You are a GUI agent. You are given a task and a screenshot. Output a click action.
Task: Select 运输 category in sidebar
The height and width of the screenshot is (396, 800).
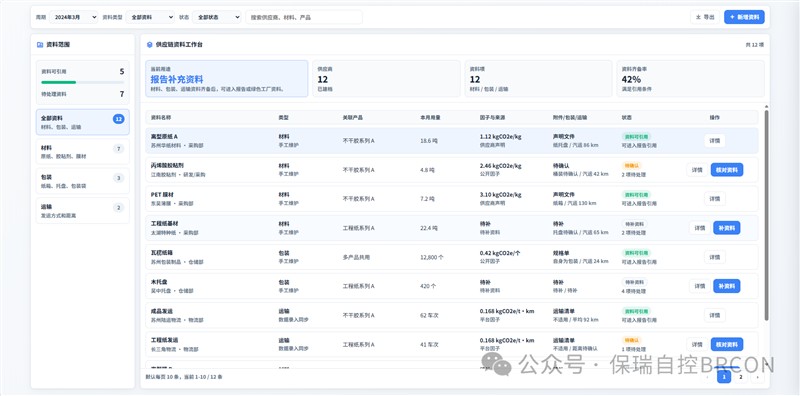click(x=83, y=211)
